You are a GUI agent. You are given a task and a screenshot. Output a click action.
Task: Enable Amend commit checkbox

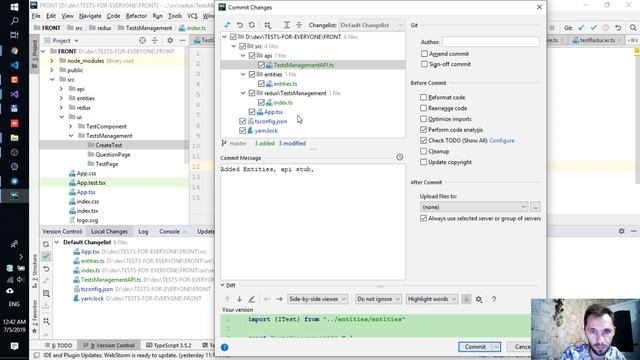424,53
